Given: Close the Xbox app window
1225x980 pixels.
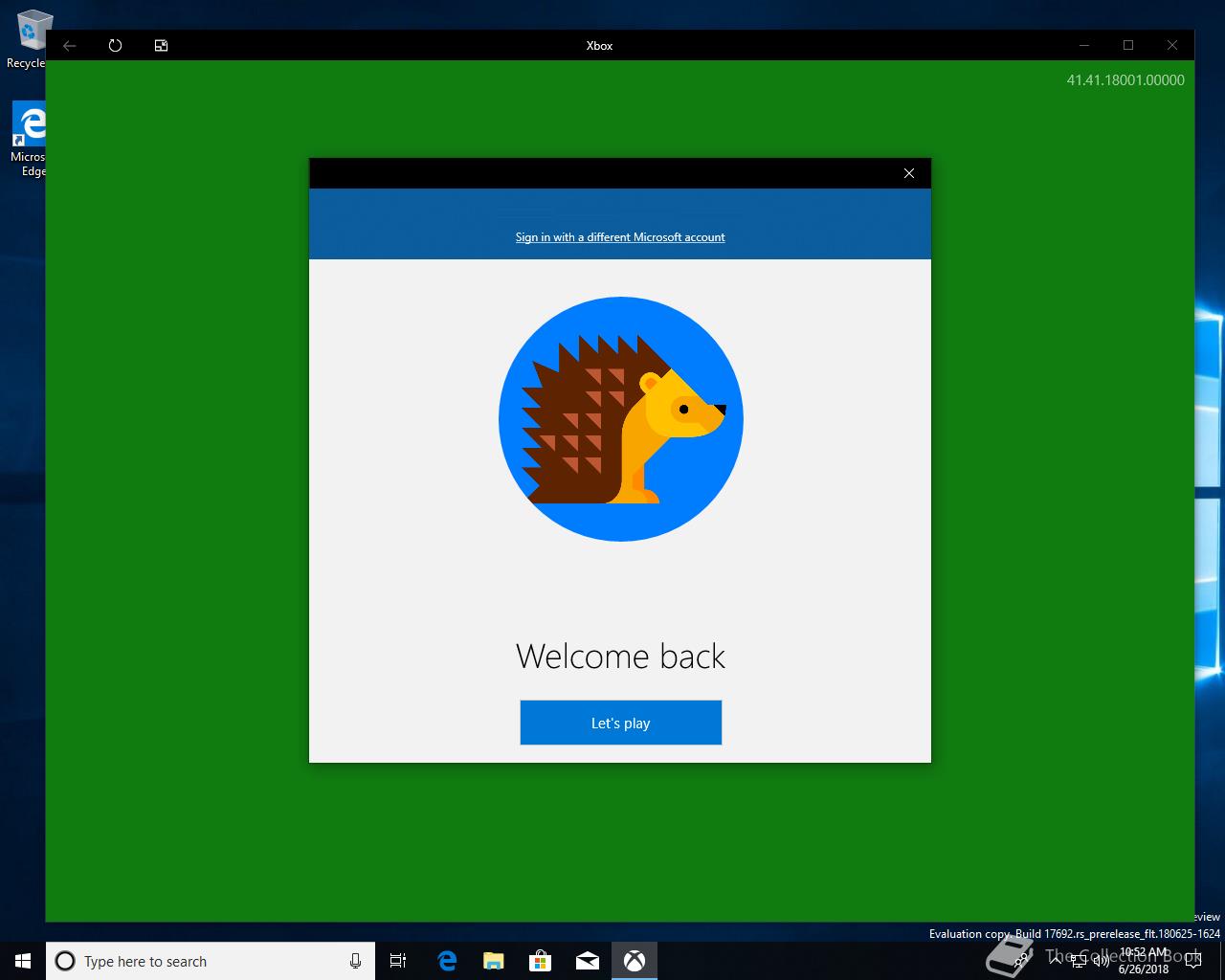Looking at the screenshot, I should pyautogui.click(x=1172, y=45).
